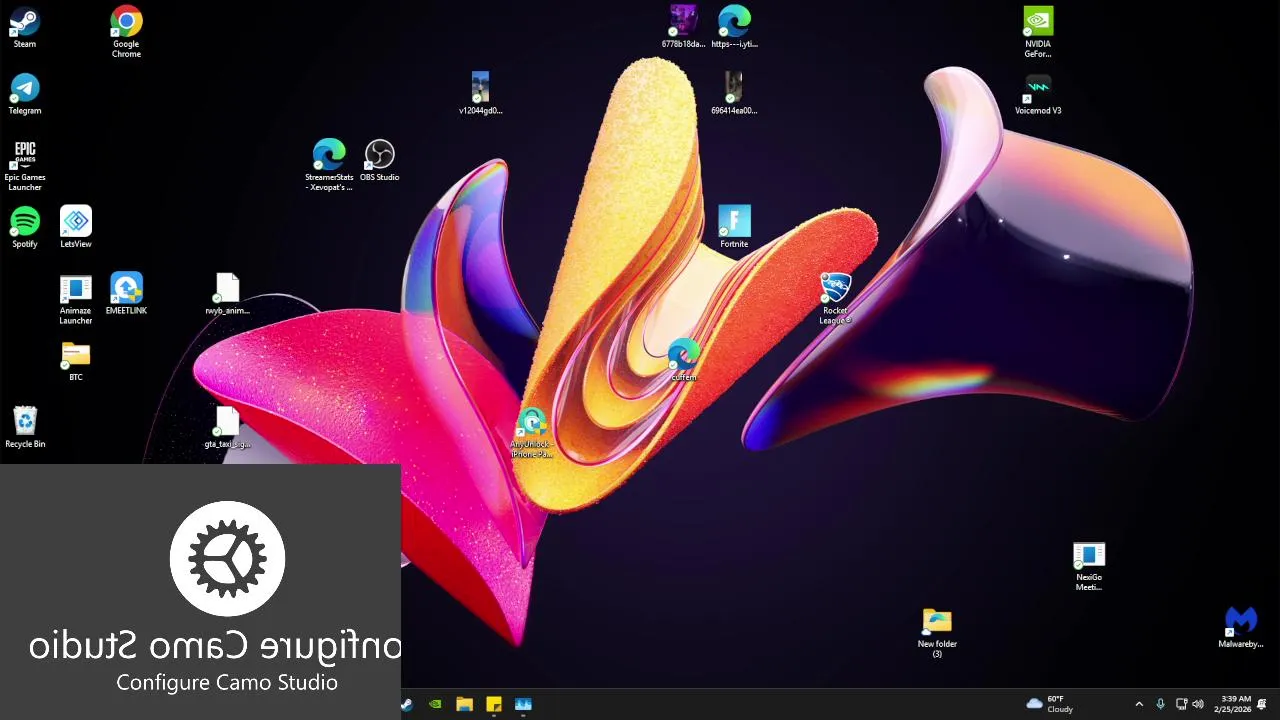The width and height of the screenshot is (1280, 720).
Task: Open the Telegram desktop shortcut
Action: tap(25, 95)
